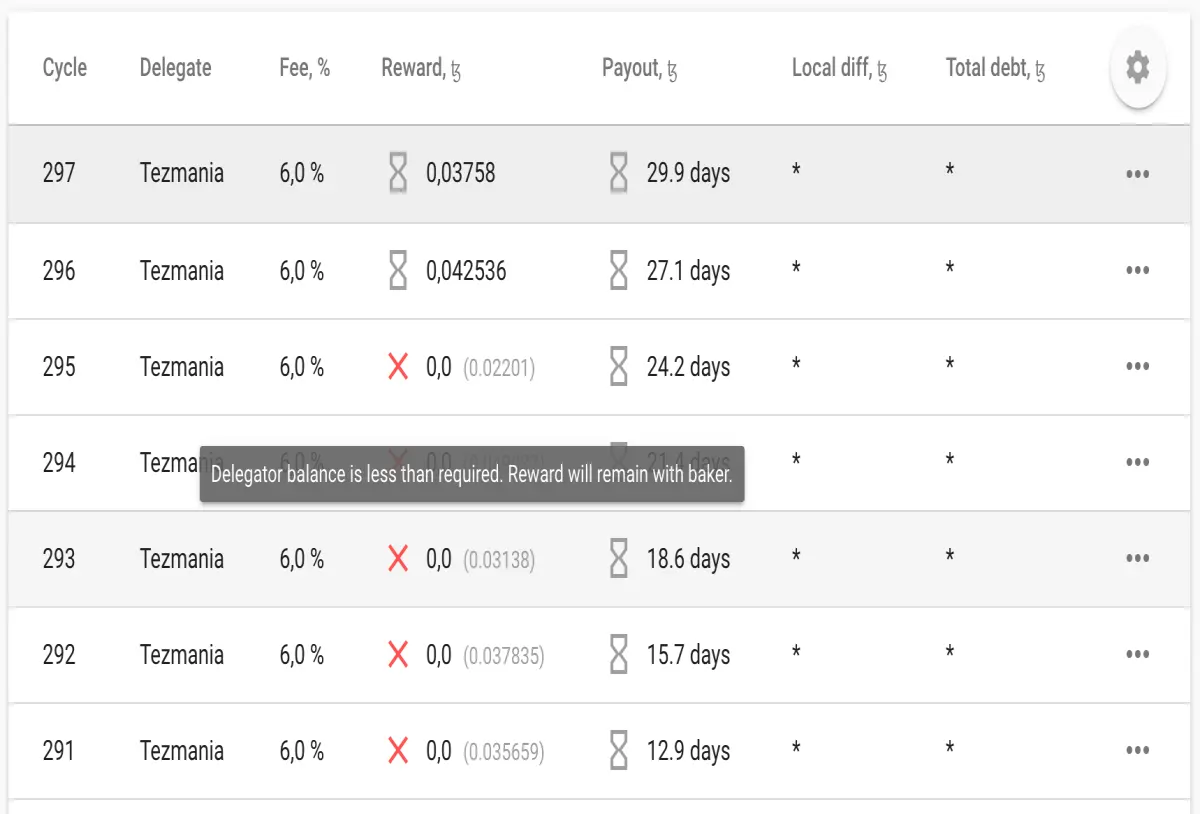Select cycle number 296
The width and height of the screenshot is (1200, 814).
tap(59, 270)
